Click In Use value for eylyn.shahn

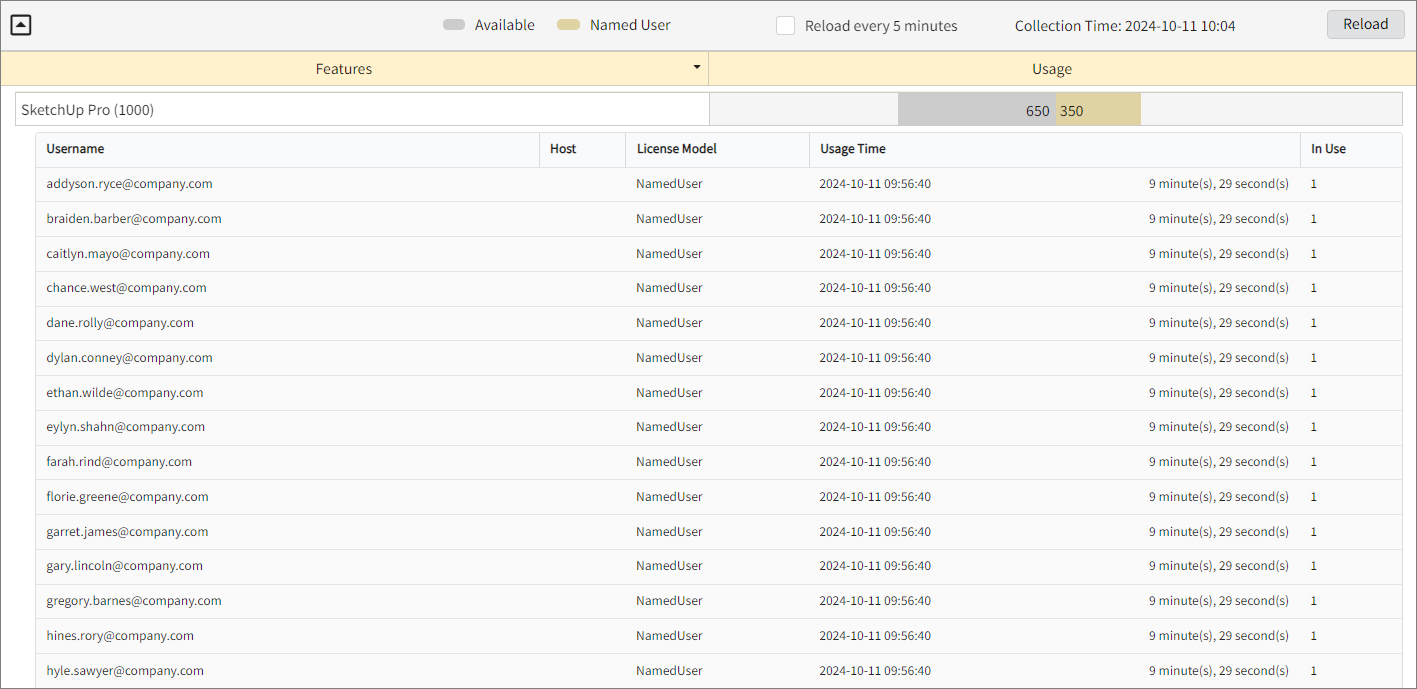click(1314, 427)
